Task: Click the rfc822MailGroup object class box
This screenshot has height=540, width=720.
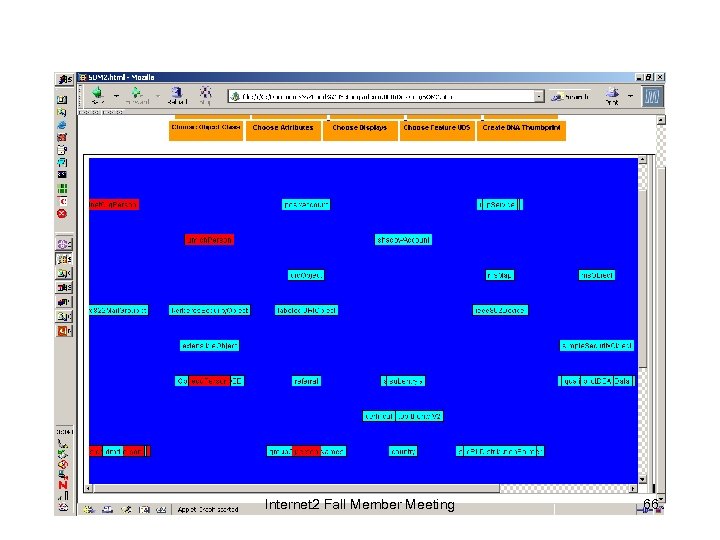Action: point(118,310)
